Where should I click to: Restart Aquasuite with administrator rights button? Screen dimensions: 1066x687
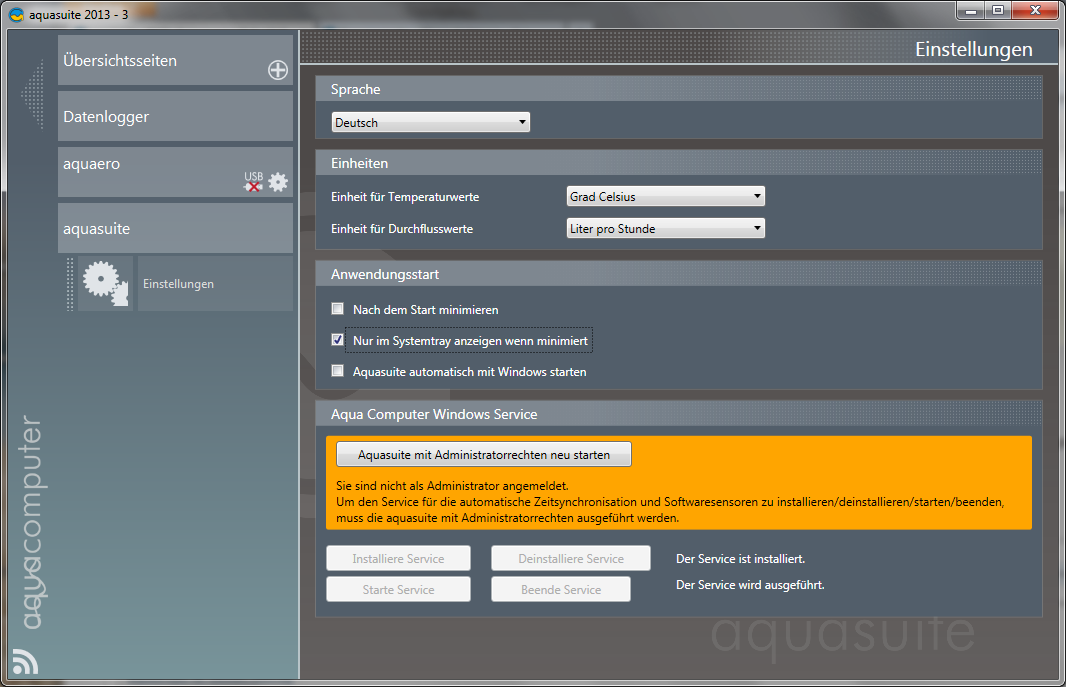tap(484, 454)
